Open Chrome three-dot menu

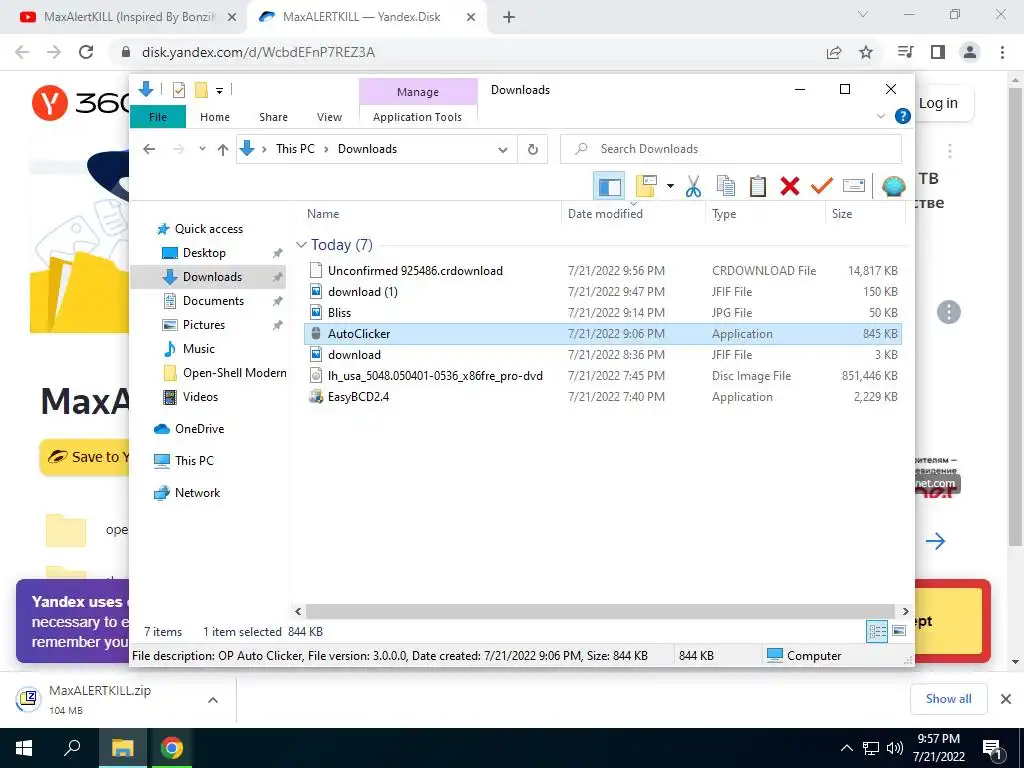click(x=1002, y=52)
